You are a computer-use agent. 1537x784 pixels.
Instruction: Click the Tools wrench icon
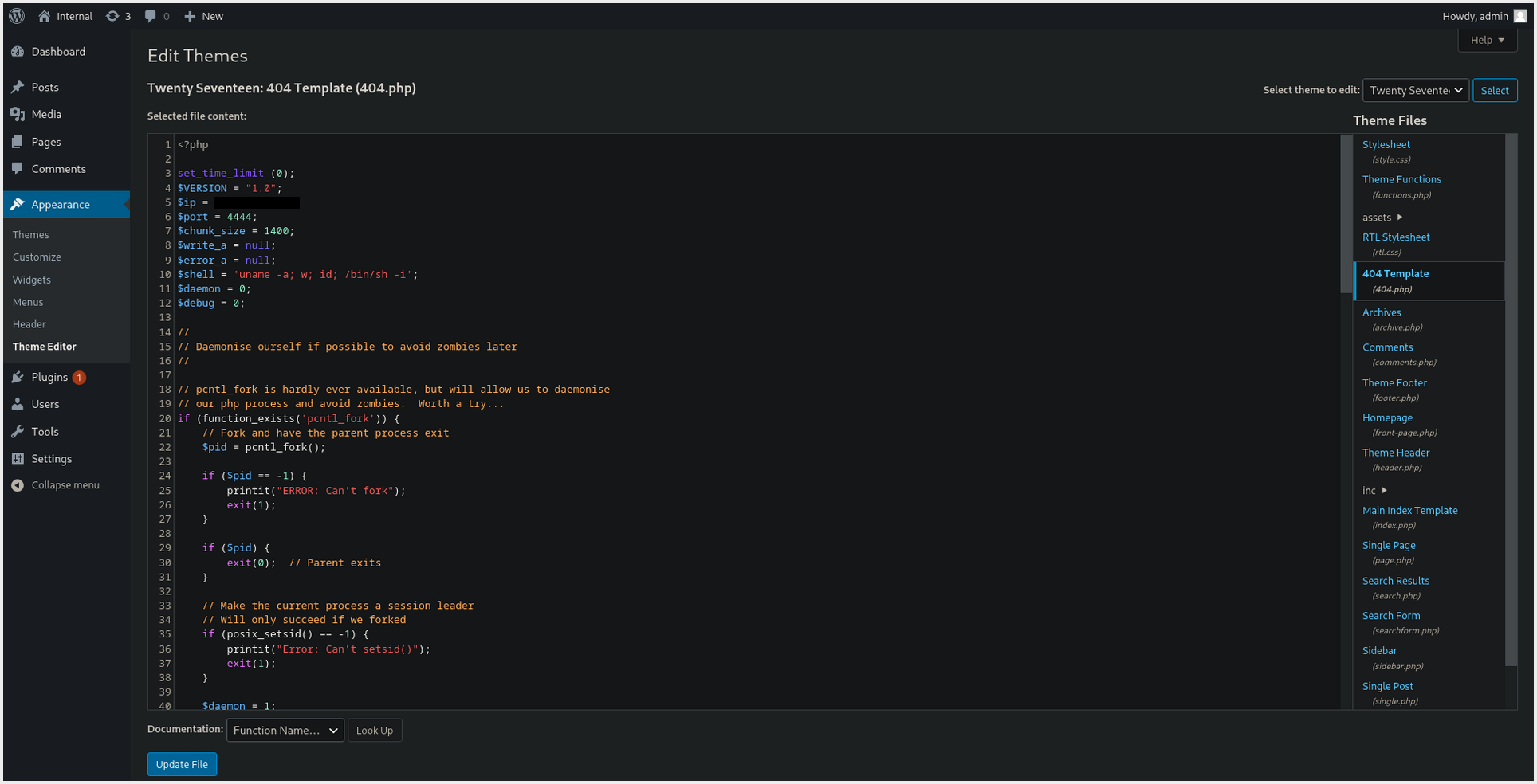click(x=18, y=432)
